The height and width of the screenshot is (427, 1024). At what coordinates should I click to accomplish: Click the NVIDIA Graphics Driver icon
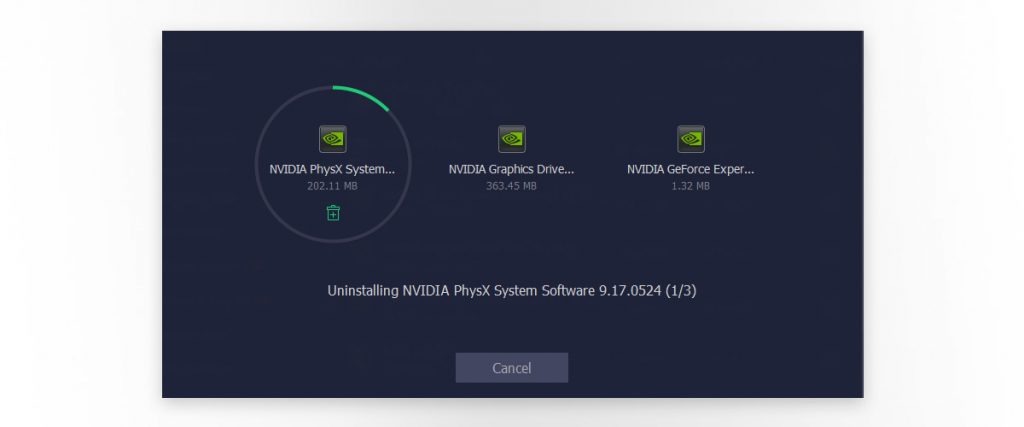click(x=511, y=139)
